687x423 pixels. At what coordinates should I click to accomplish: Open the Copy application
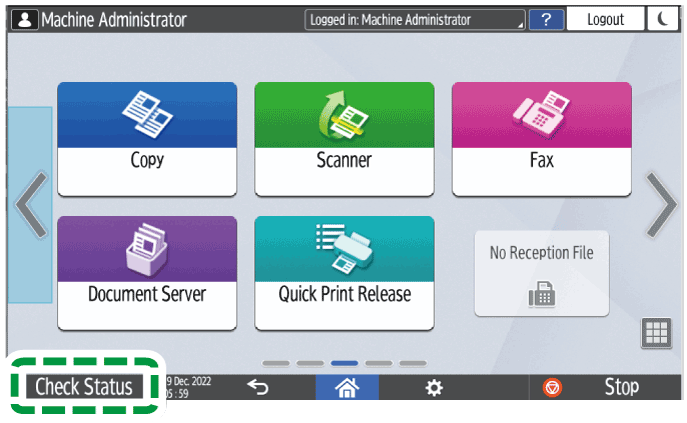(x=147, y=138)
